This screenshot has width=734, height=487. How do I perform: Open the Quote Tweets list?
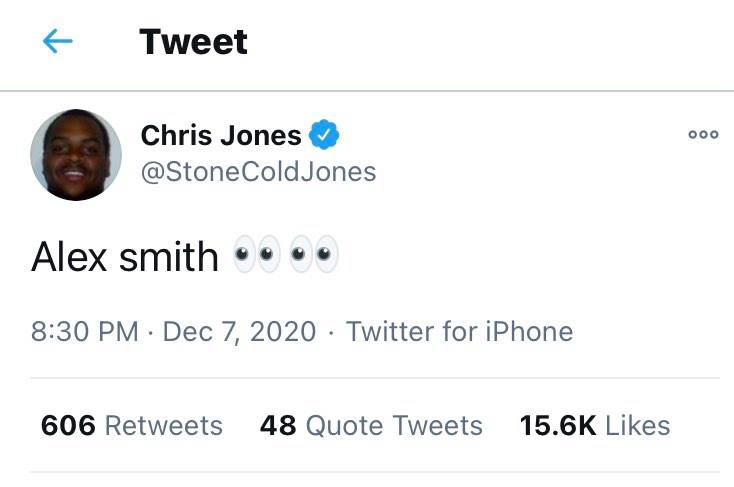pos(394,425)
